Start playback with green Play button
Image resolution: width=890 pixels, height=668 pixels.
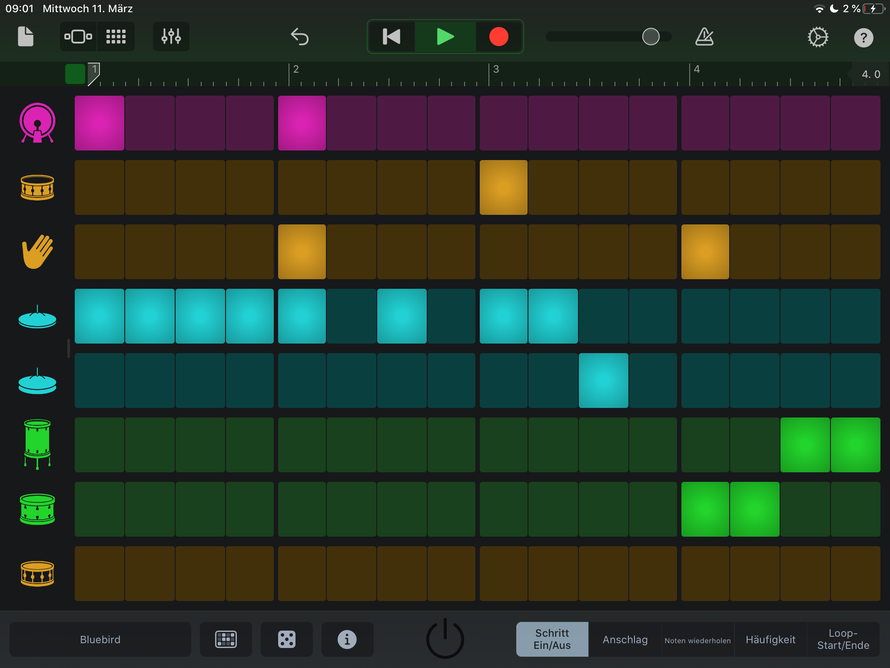[445, 37]
